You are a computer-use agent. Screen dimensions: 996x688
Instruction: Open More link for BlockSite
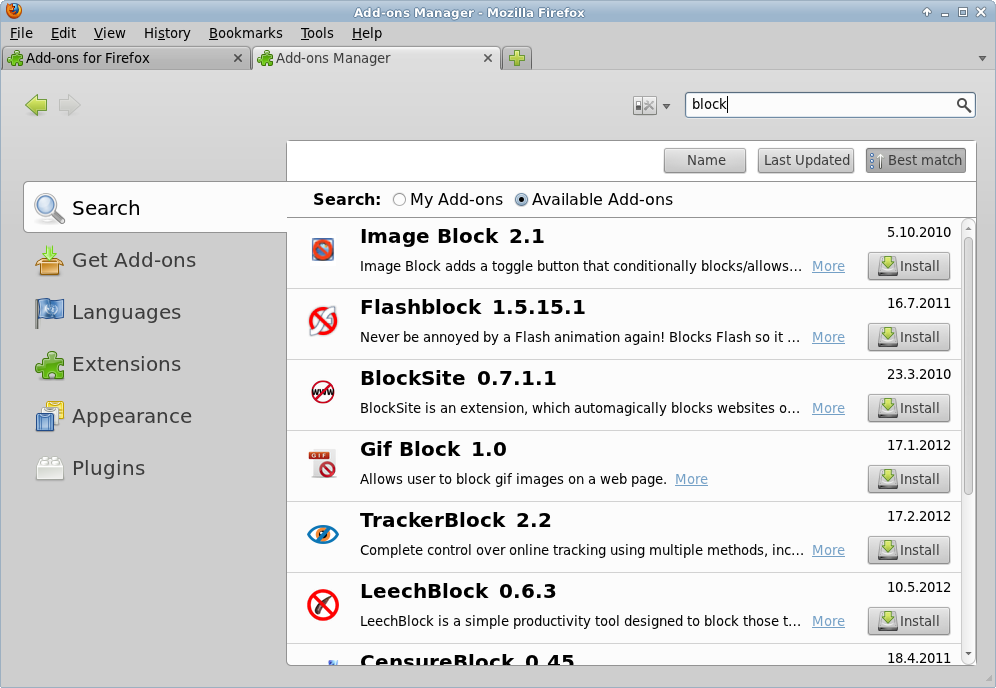(828, 408)
